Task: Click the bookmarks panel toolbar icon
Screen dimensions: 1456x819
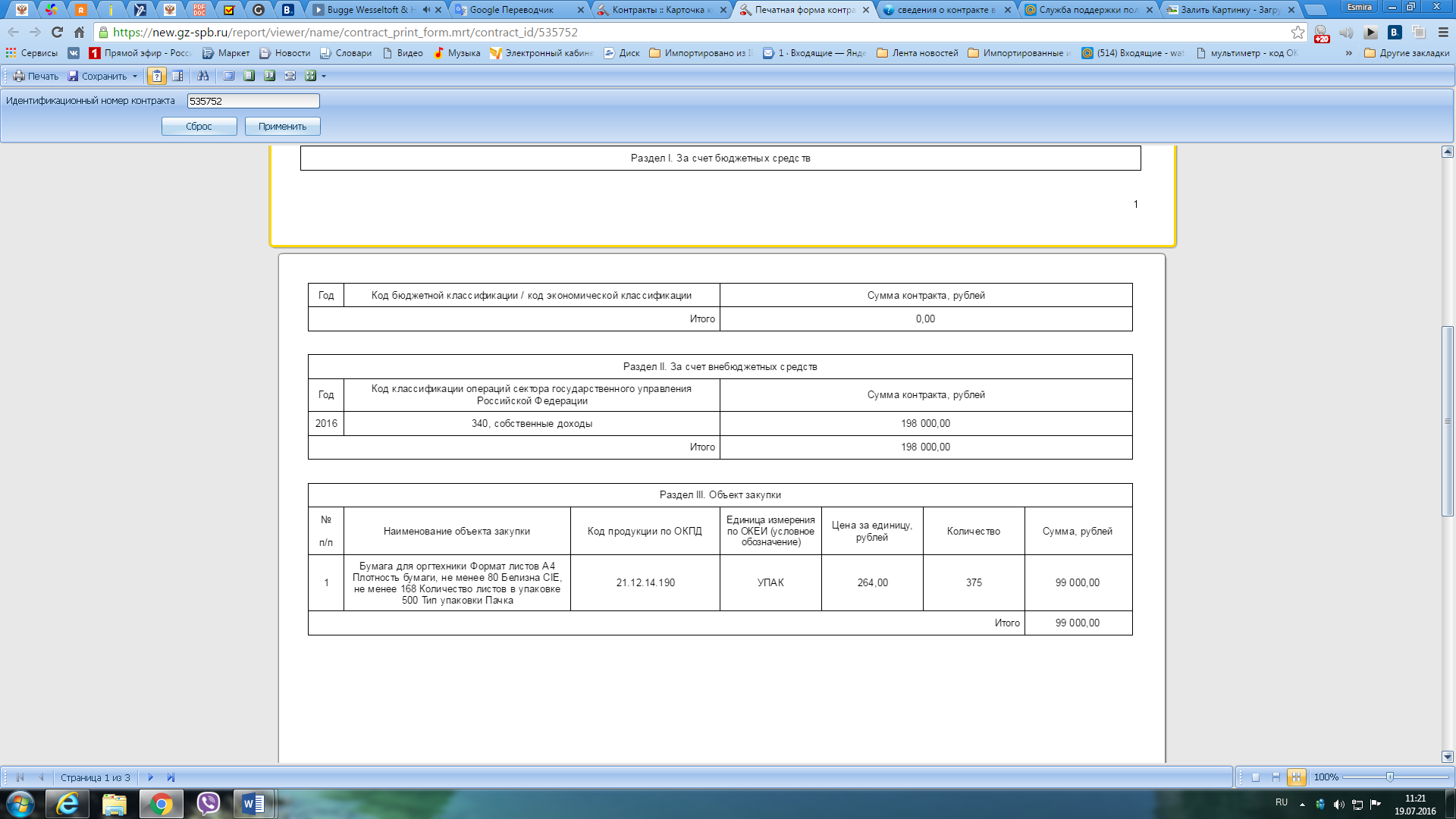Action: click(x=177, y=76)
